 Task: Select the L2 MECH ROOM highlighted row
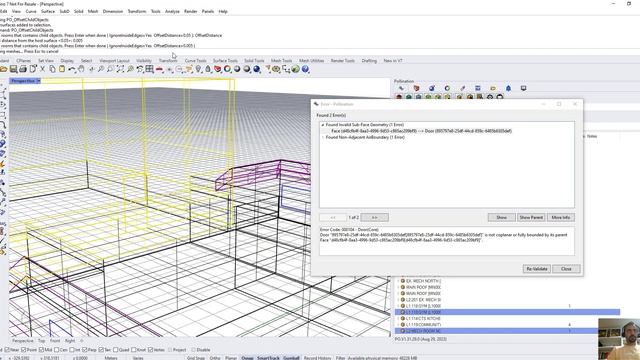pos(497,331)
